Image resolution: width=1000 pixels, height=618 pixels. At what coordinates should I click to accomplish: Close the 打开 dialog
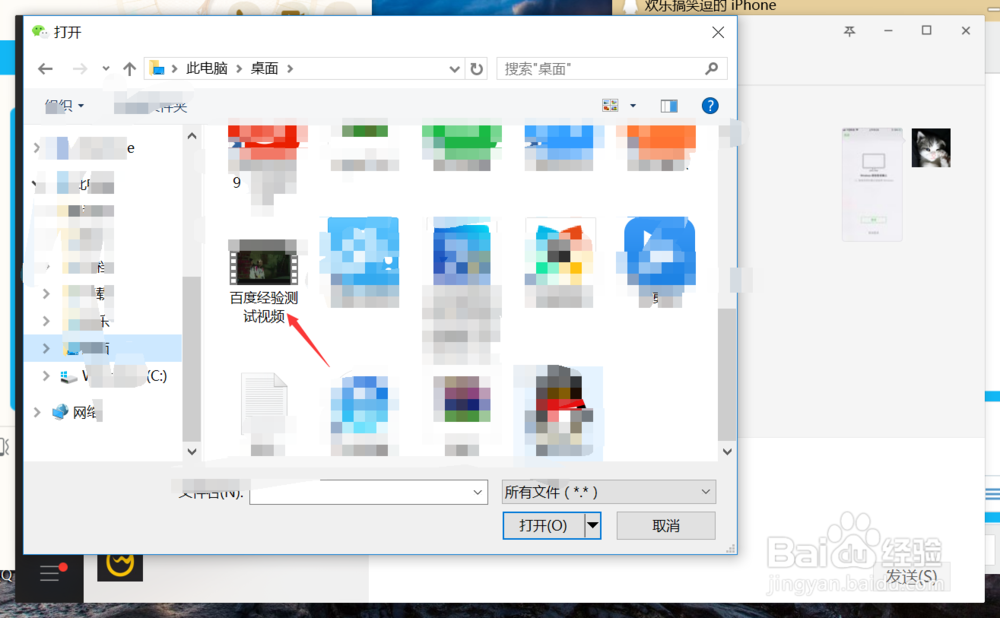pos(718,33)
